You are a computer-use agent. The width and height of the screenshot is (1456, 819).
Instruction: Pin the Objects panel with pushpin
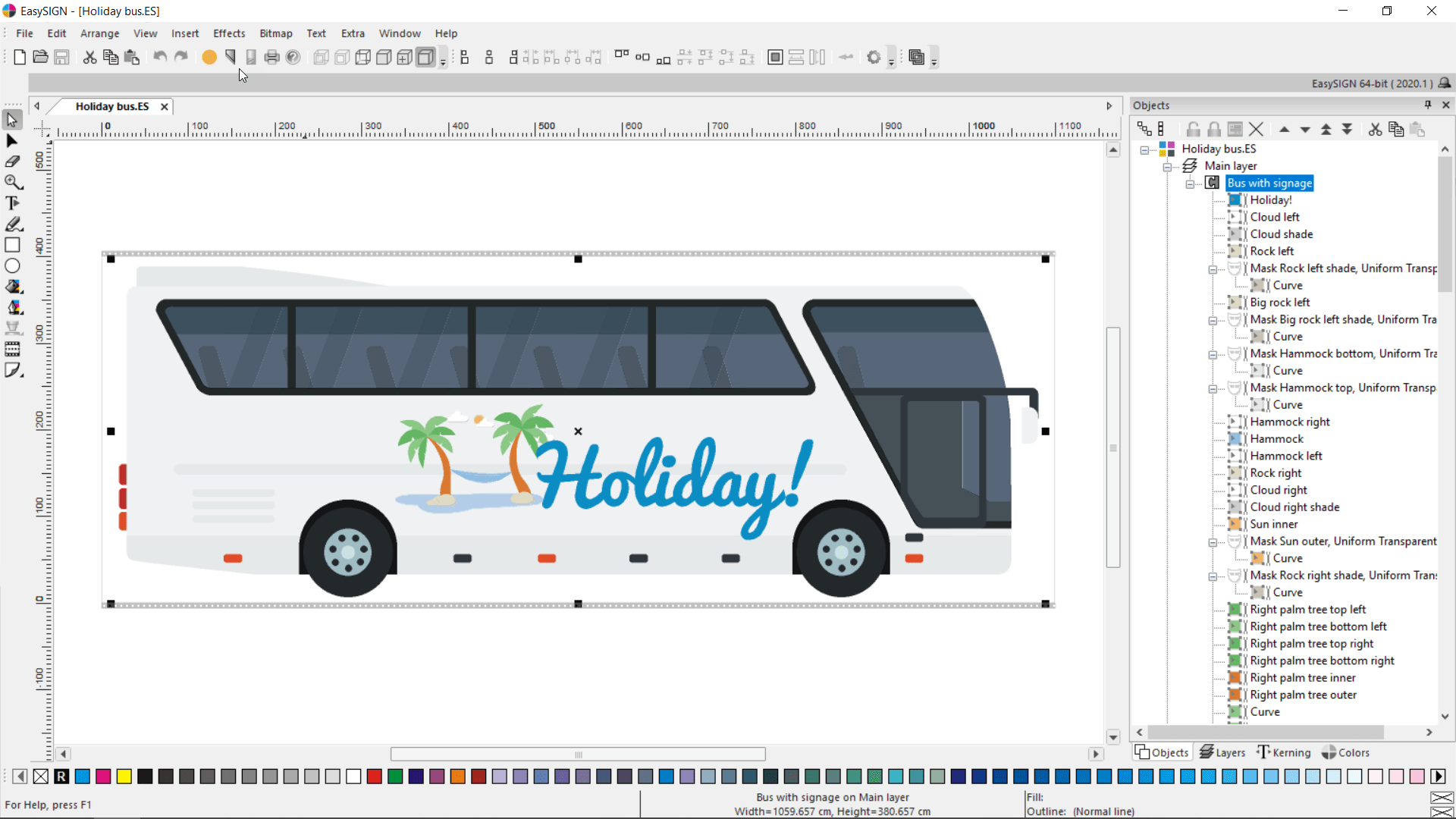(x=1428, y=105)
